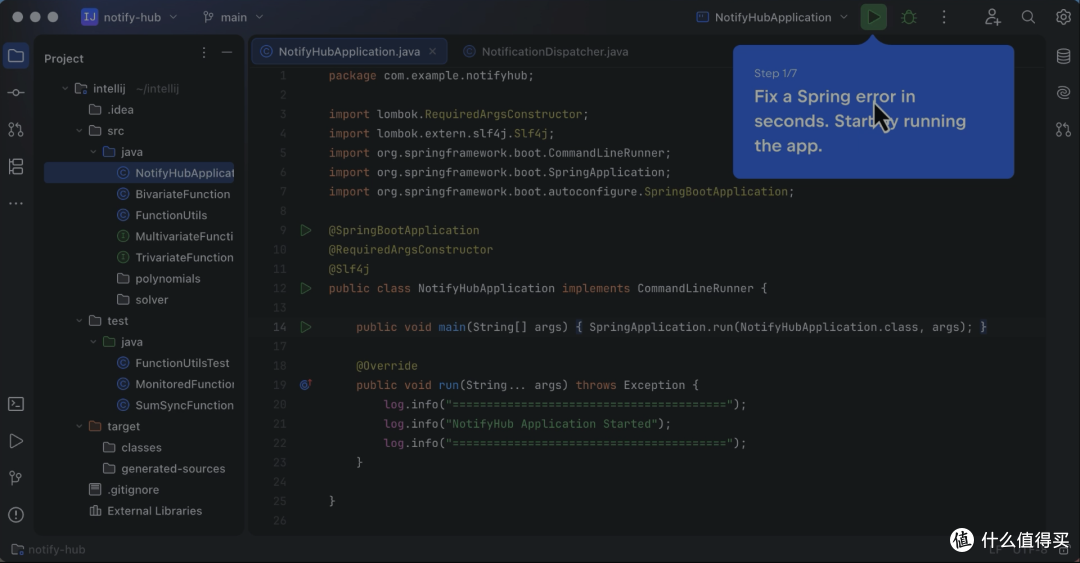Open the Git tool window icon
The height and width of the screenshot is (563, 1080).
point(16,478)
